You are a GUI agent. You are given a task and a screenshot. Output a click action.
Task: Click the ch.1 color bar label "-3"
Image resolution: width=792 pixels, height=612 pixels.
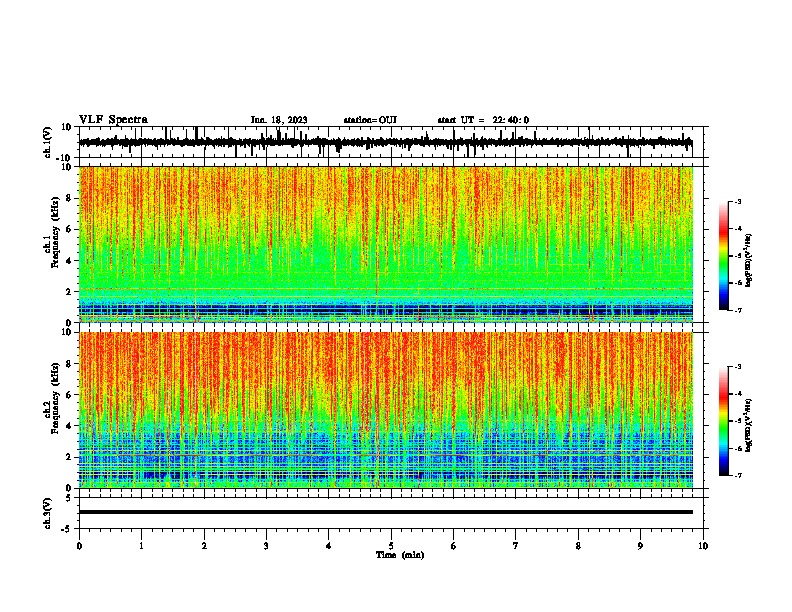click(738, 201)
